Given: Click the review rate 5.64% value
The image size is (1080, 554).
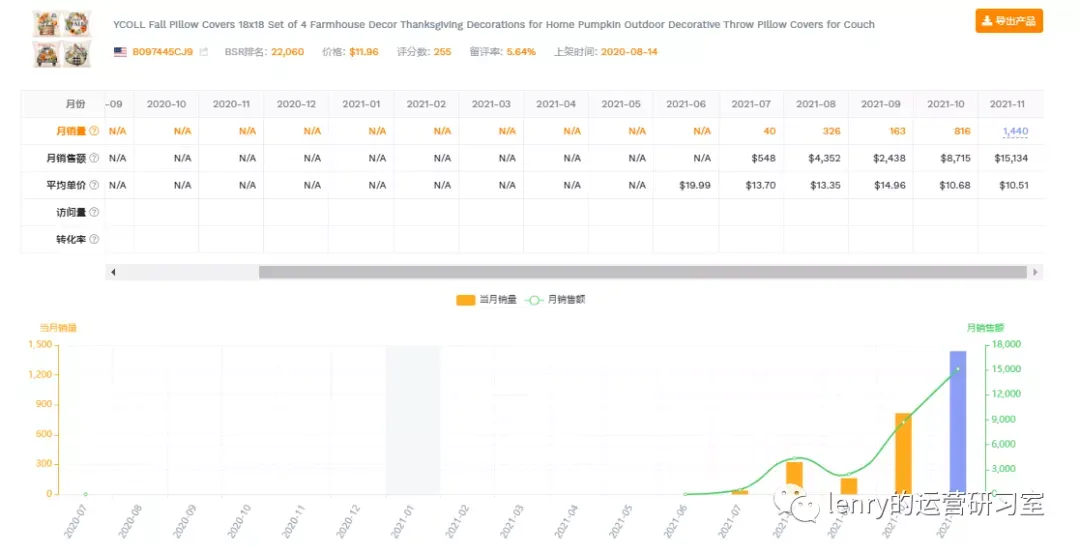Looking at the screenshot, I should (521, 52).
